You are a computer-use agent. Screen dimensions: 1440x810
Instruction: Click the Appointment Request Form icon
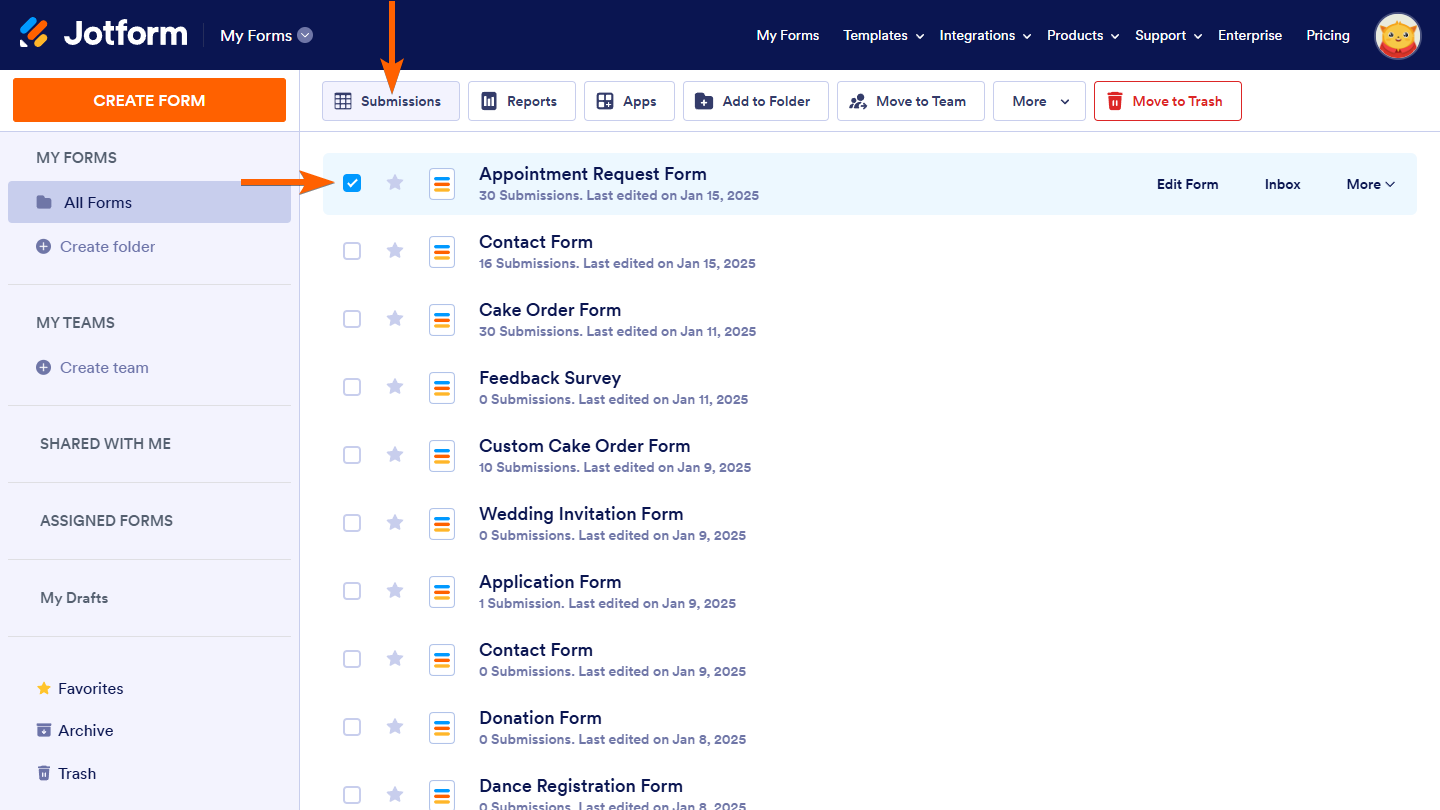(x=442, y=184)
